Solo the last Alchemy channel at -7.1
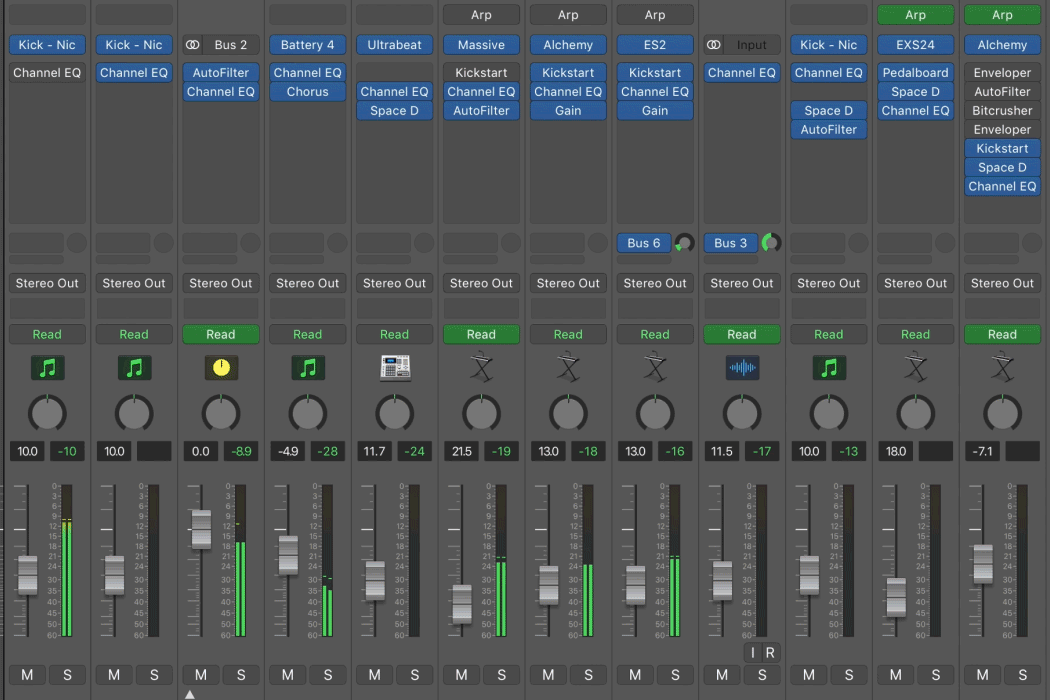The height and width of the screenshot is (700, 1050). [1023, 675]
